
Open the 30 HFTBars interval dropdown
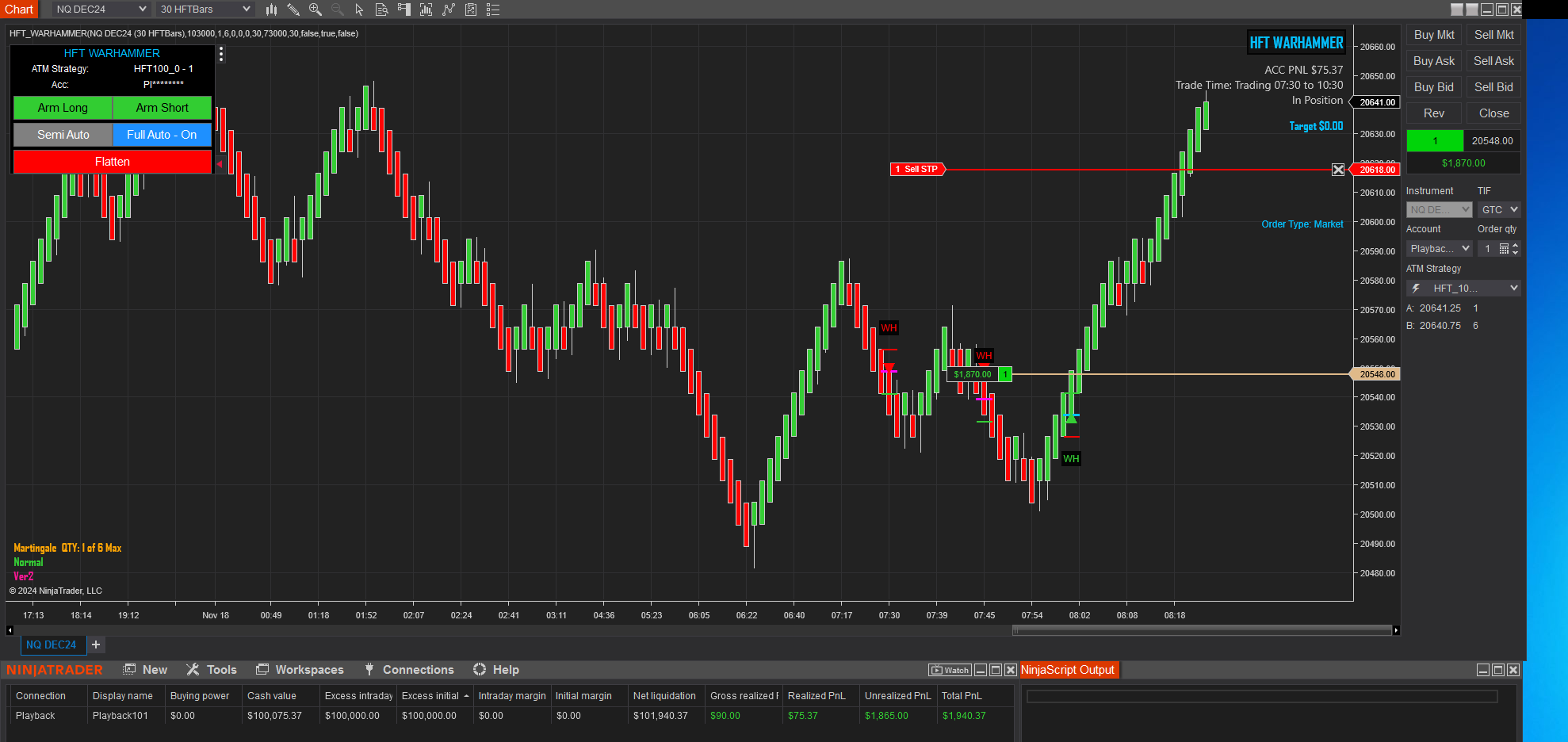pyautogui.click(x=205, y=10)
